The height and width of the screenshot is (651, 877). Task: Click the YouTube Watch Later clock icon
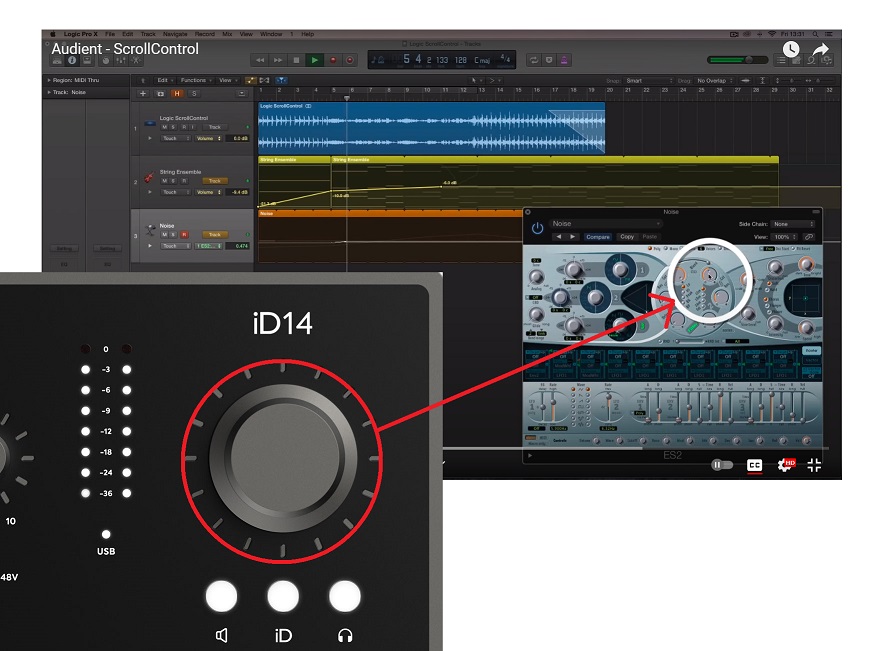tap(790, 49)
